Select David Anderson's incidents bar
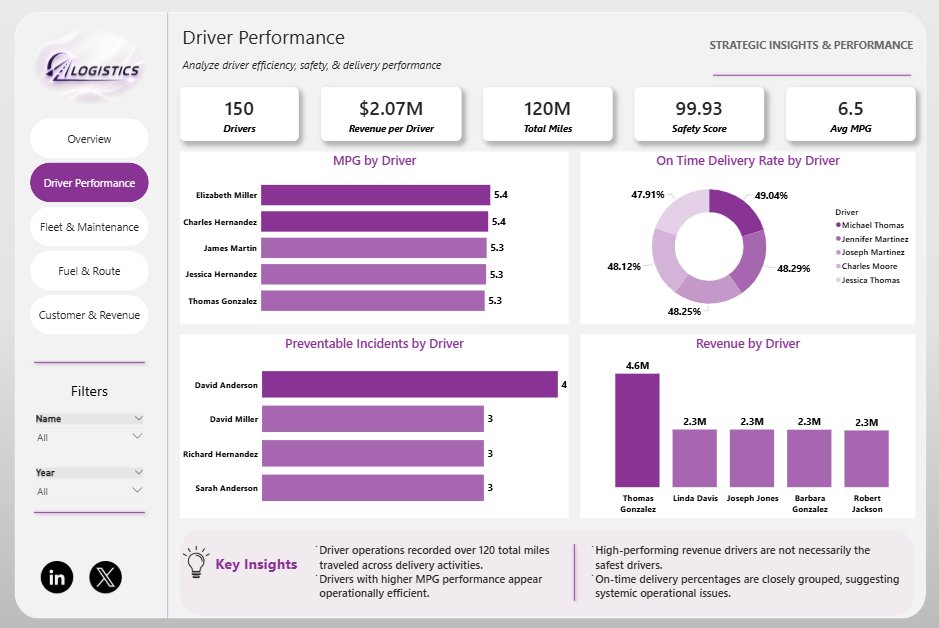Image resolution: width=939 pixels, height=628 pixels. coord(410,384)
